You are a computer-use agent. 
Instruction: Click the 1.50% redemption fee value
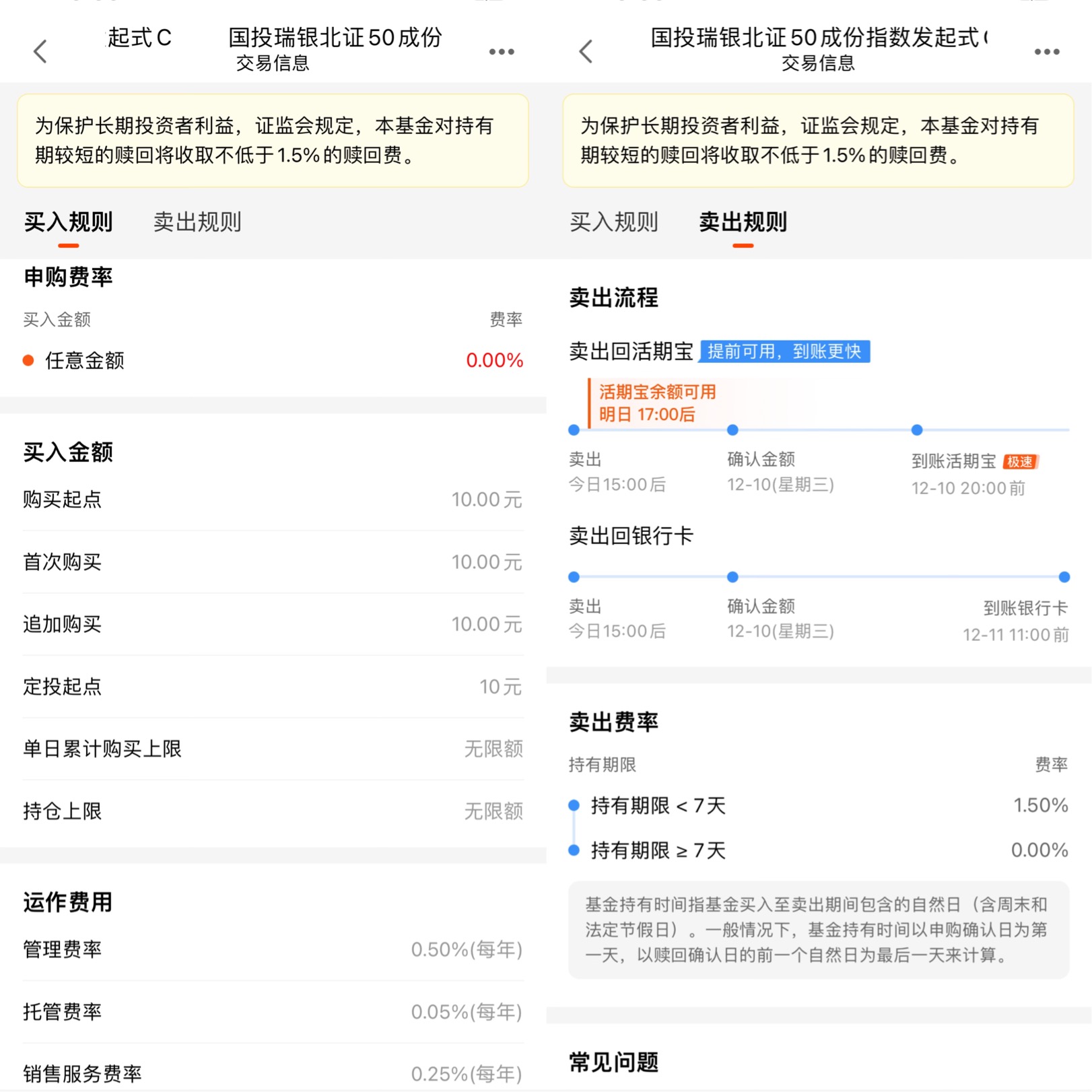coord(1041,805)
